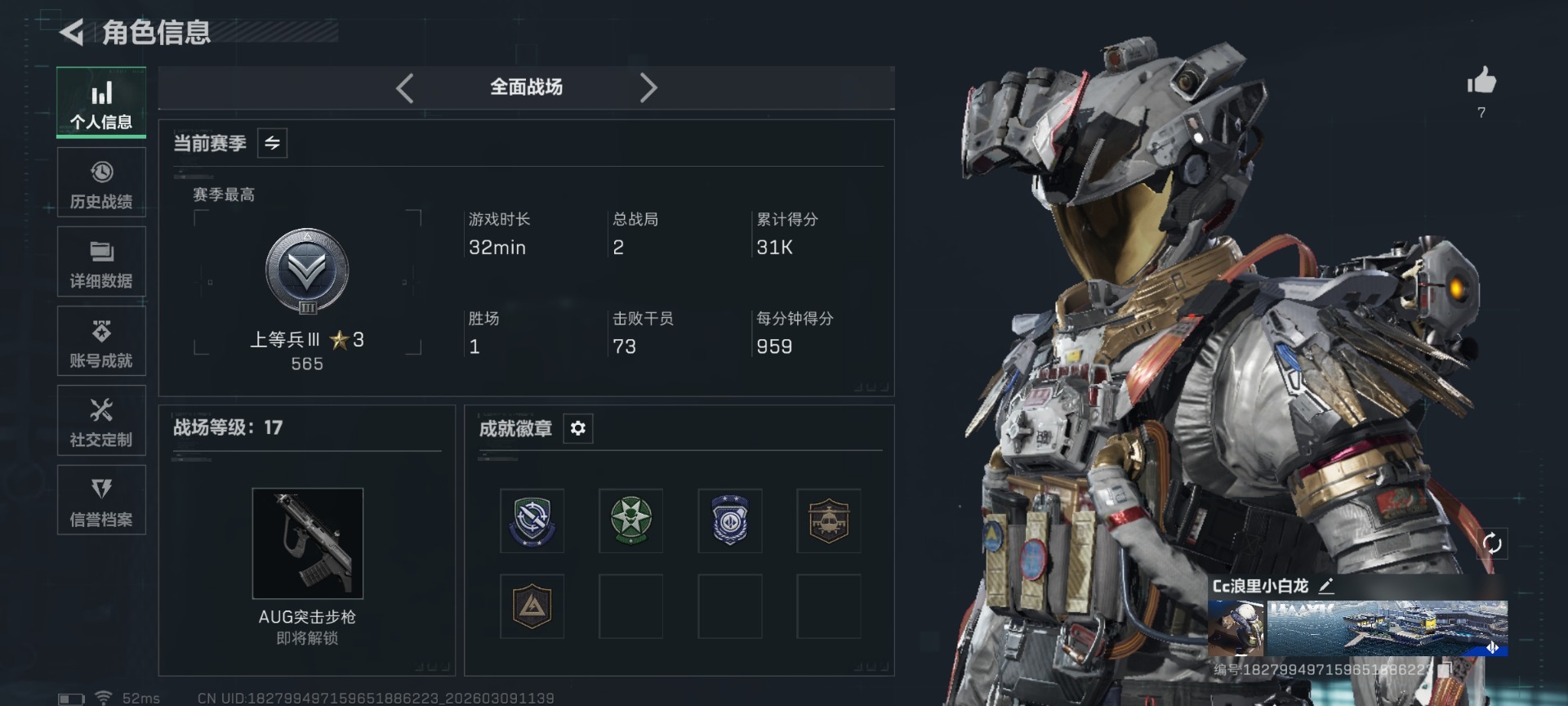Open the 个人信息 sidebar tab
This screenshot has width=1568, height=706.
coord(101,104)
